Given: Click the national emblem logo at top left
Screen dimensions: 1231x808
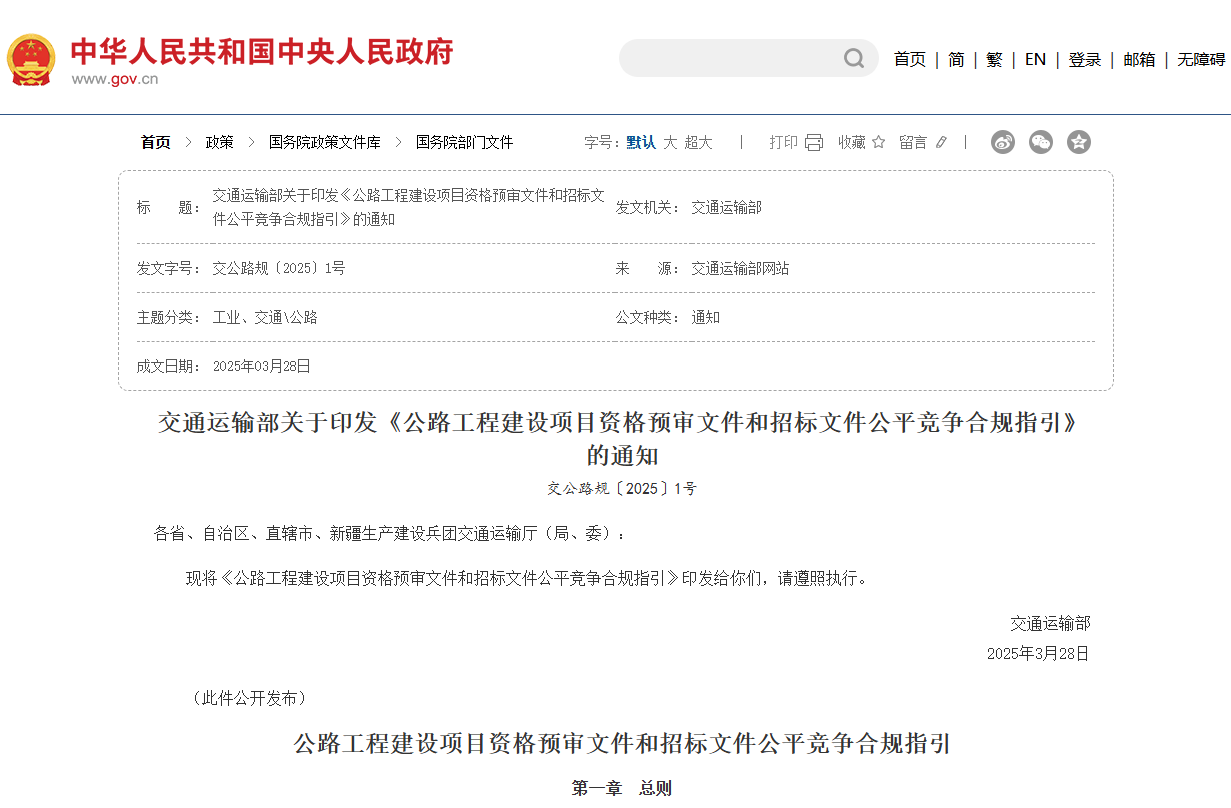Looking at the screenshot, I should (33, 59).
